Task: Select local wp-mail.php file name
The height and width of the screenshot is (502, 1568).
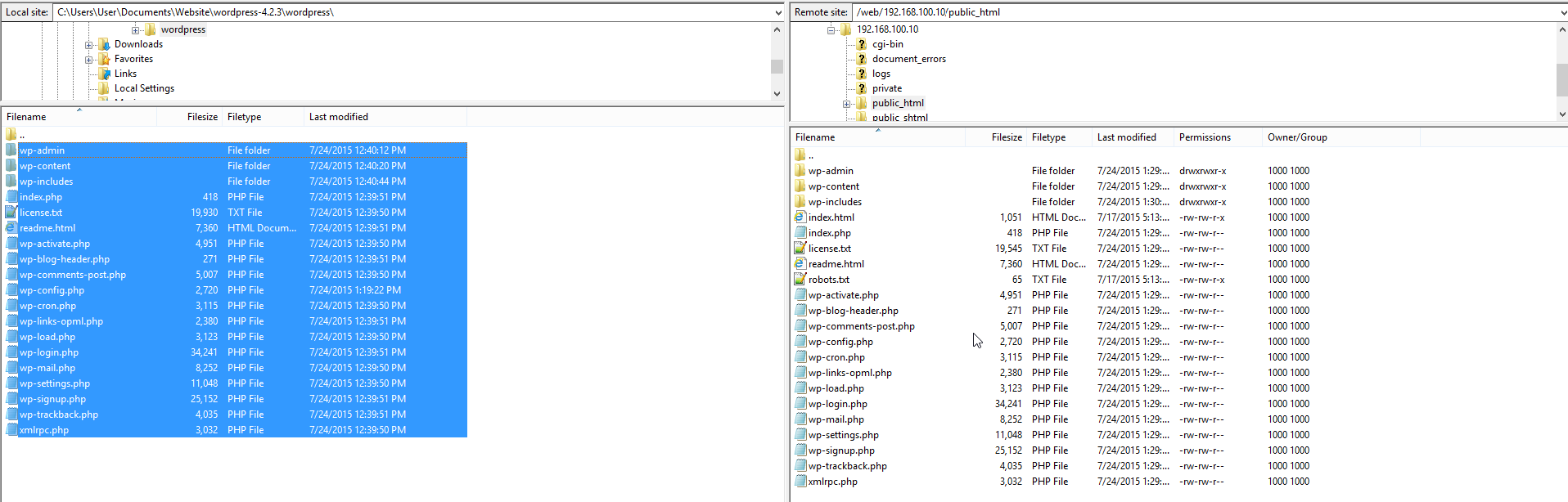Action: [47, 368]
